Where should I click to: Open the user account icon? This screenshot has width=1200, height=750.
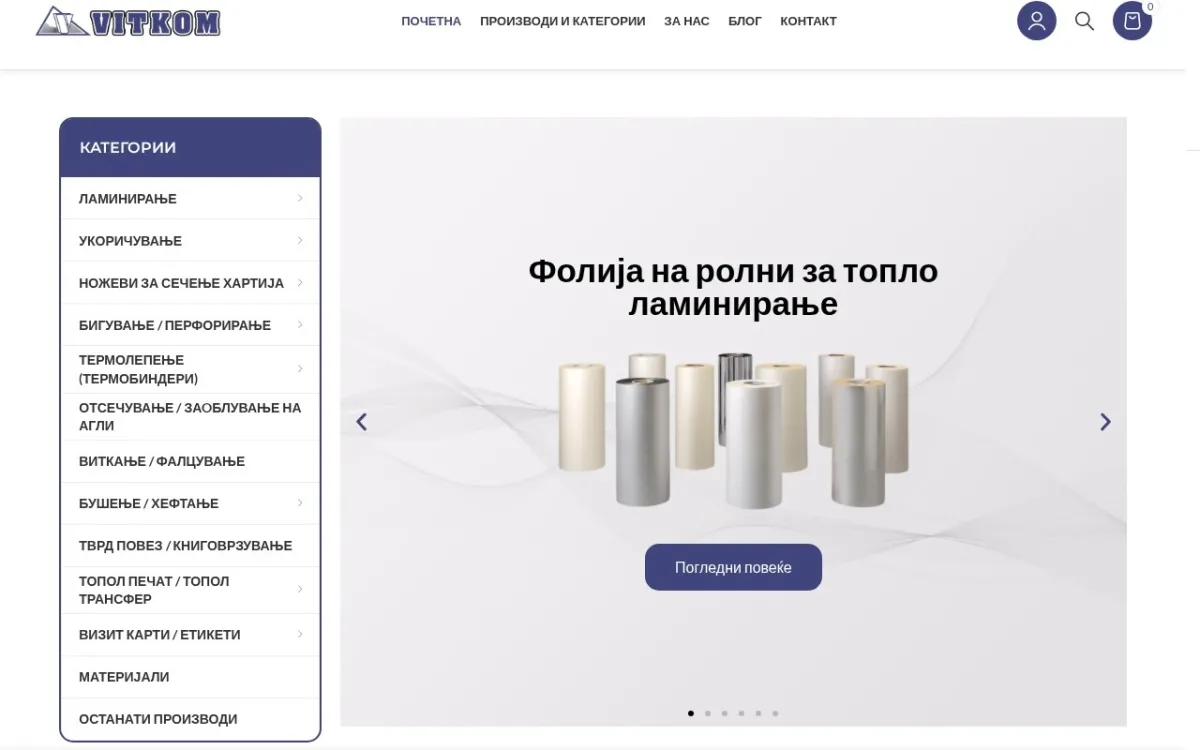pos(1036,21)
